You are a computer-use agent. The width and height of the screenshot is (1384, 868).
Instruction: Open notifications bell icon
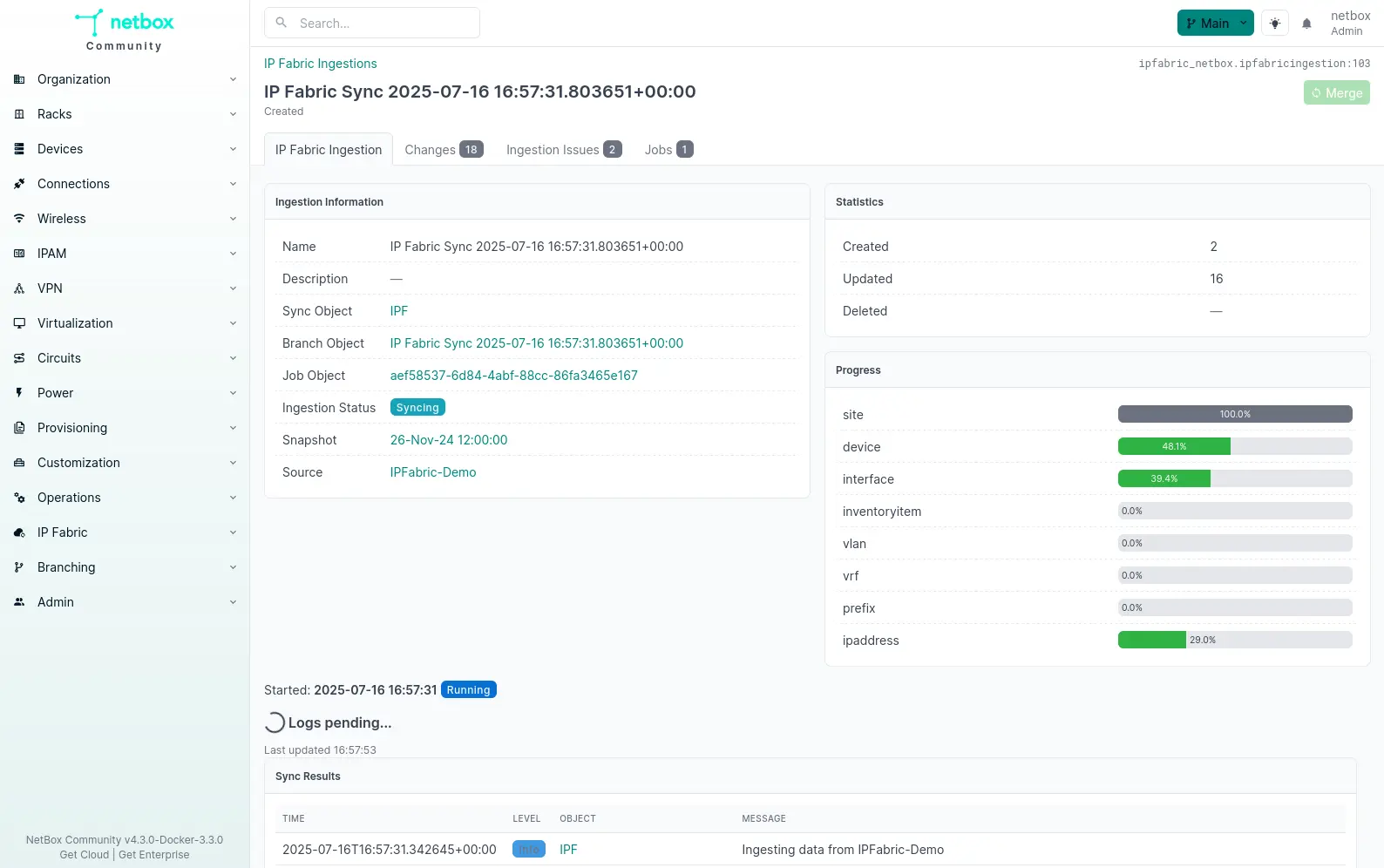1306,24
